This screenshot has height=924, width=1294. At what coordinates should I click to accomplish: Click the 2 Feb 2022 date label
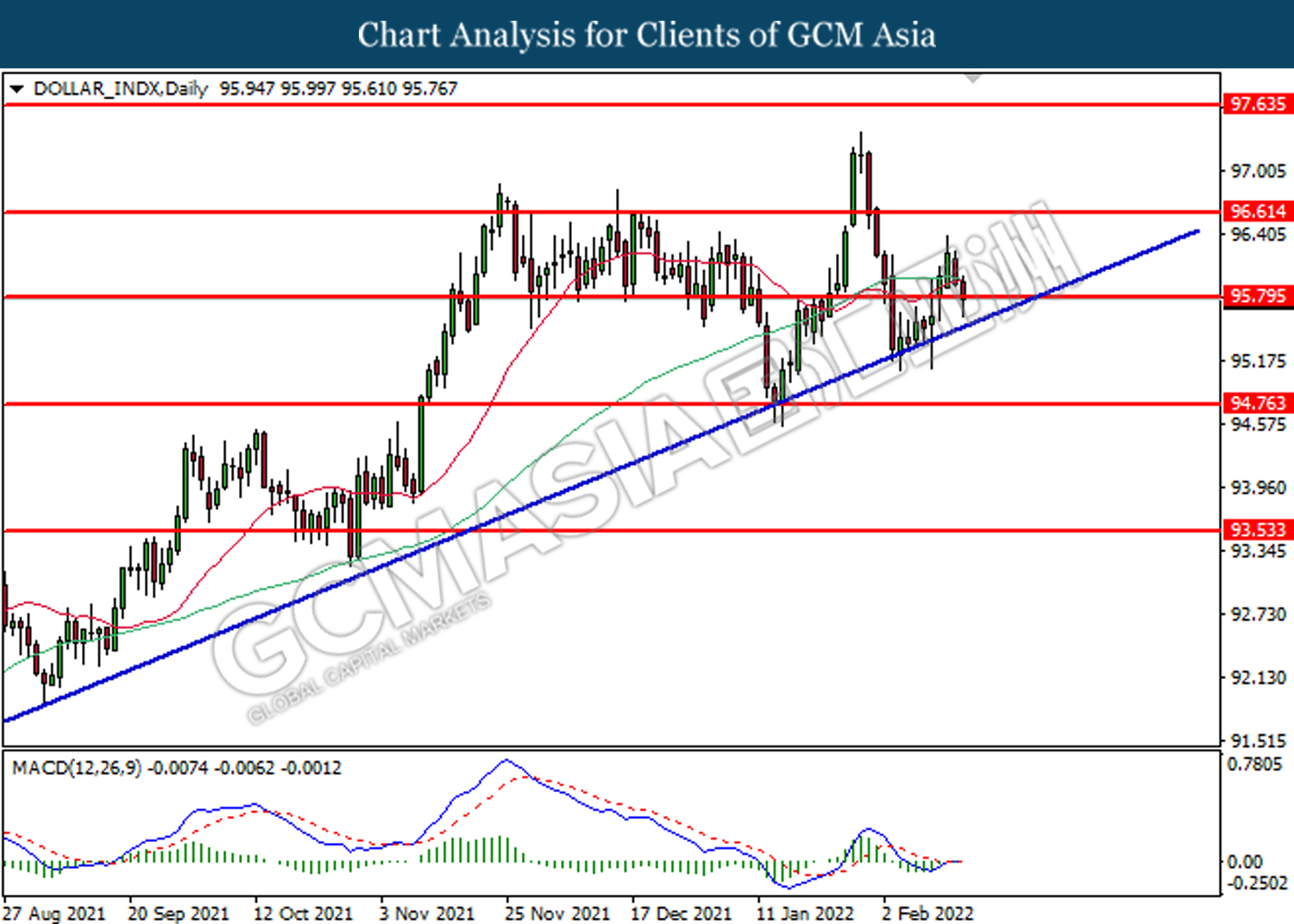point(927,914)
